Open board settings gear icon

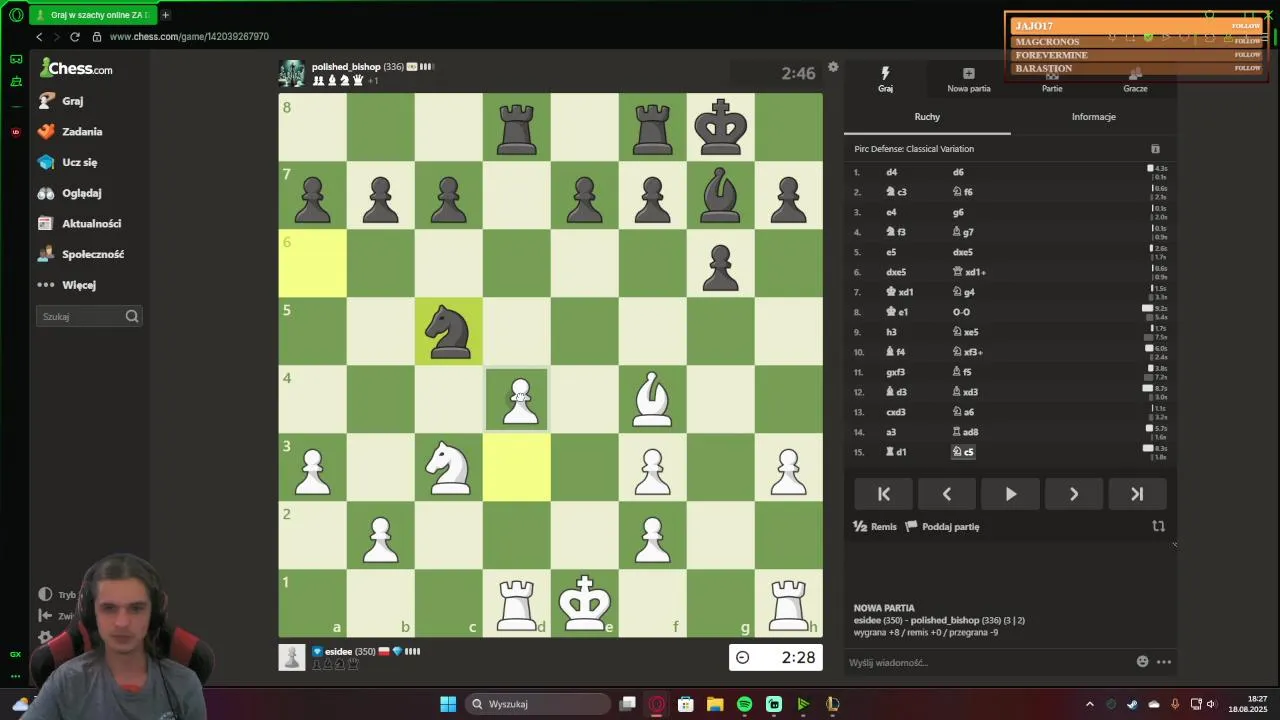click(x=833, y=67)
